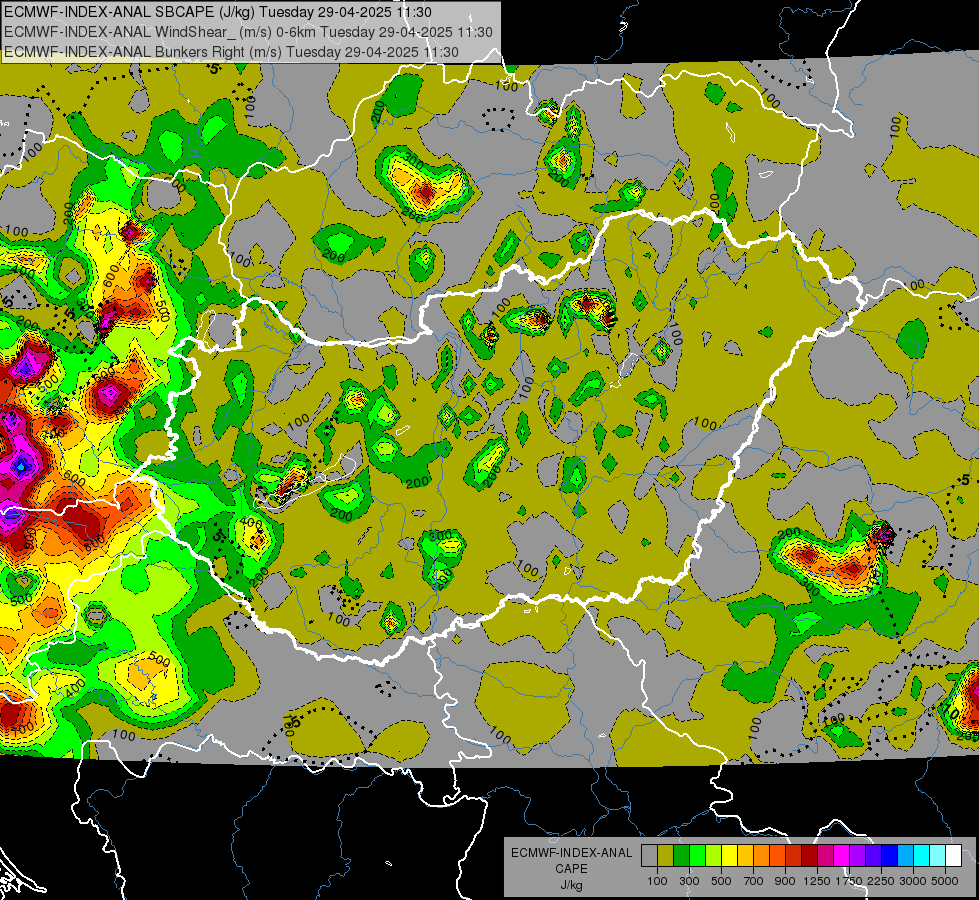Click the pure dark blue legend swatch

coord(890,855)
